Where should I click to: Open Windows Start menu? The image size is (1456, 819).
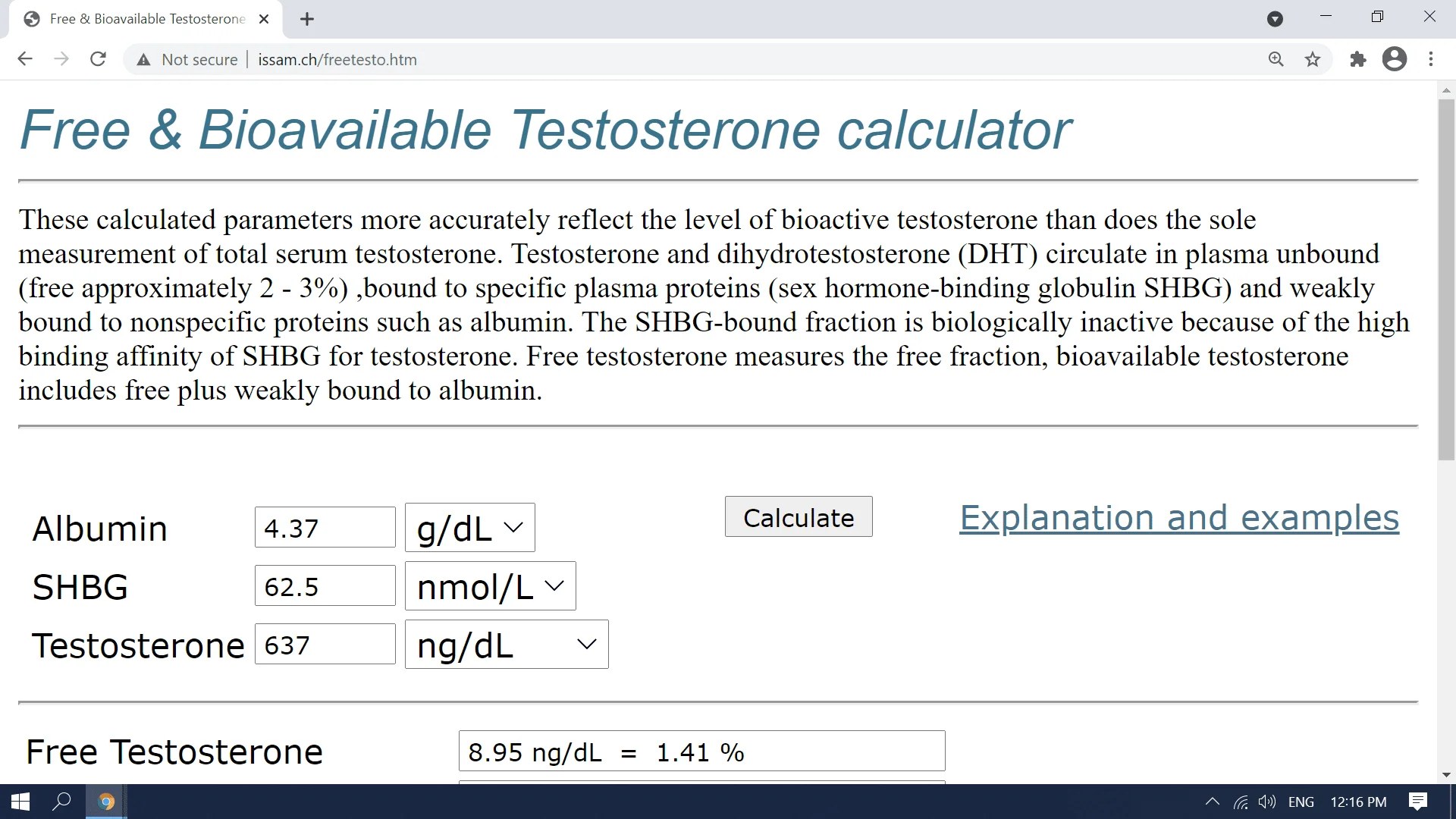tap(20, 802)
